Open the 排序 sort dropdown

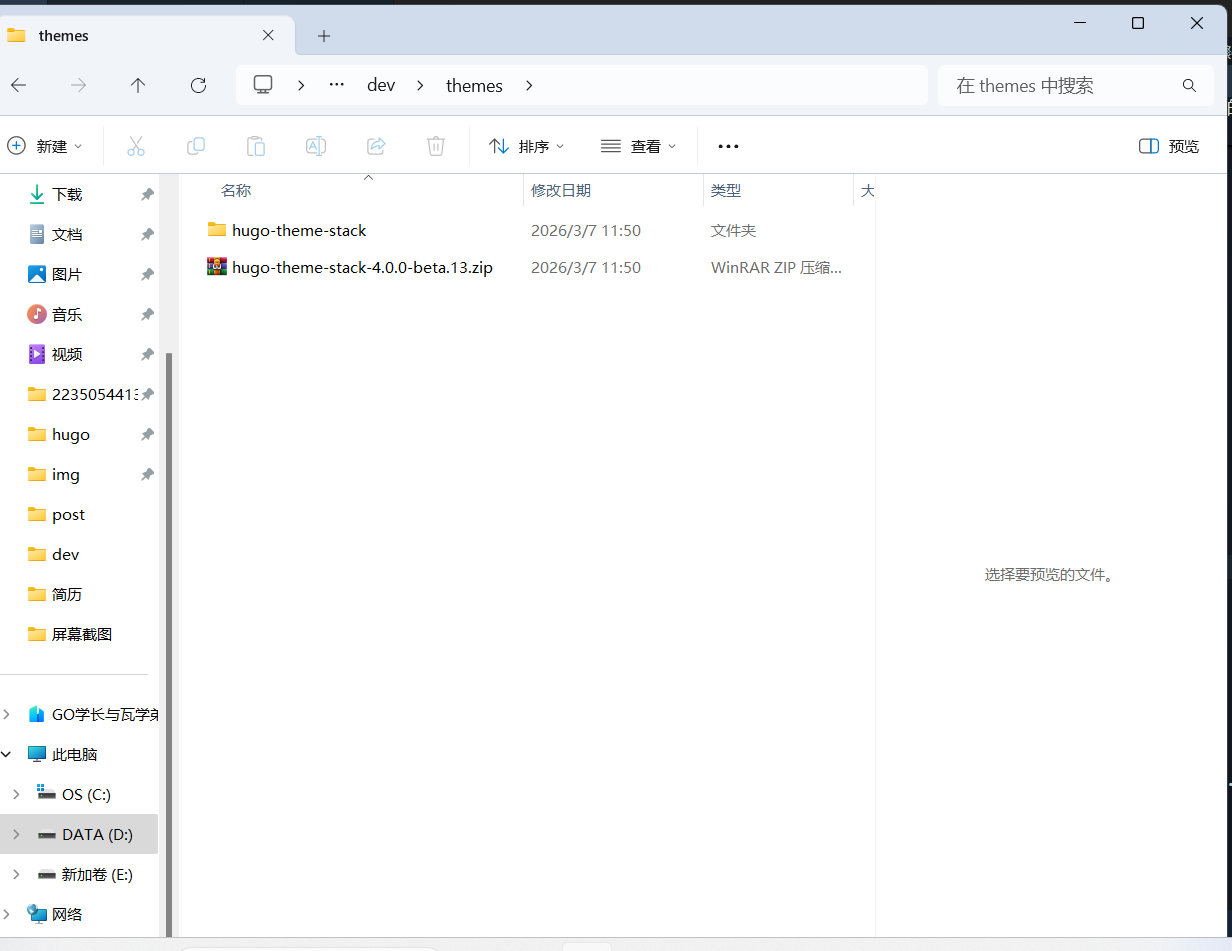pyautogui.click(x=527, y=146)
